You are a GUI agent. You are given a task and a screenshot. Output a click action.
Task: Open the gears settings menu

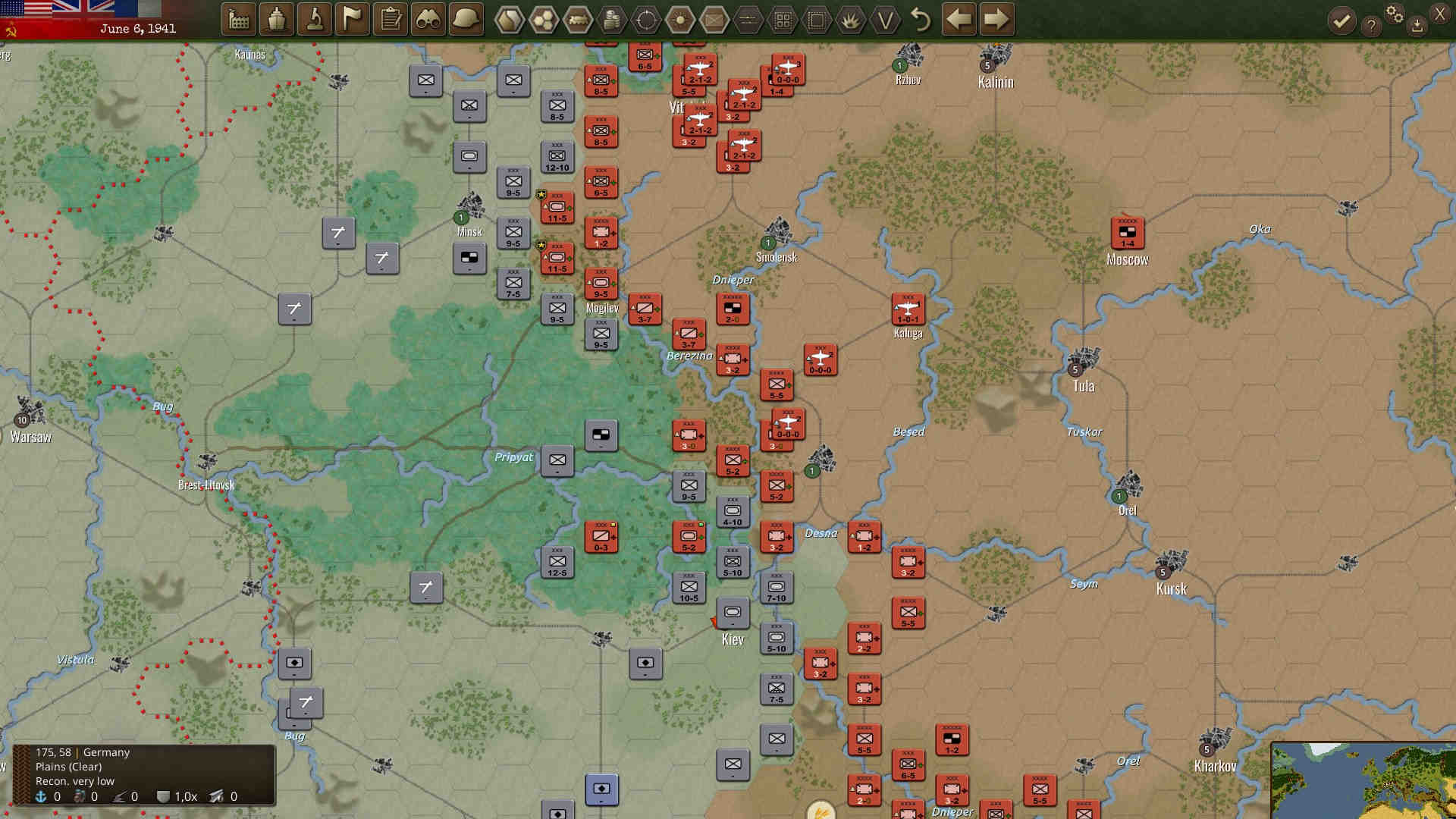(1395, 15)
